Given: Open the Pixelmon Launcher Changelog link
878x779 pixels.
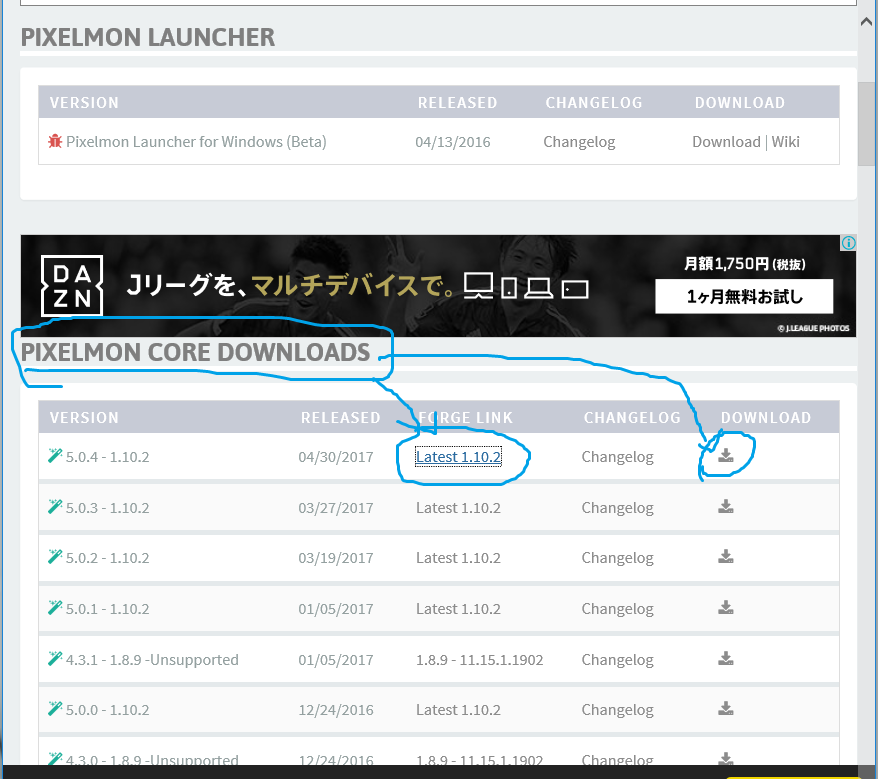Looking at the screenshot, I should coord(579,143).
